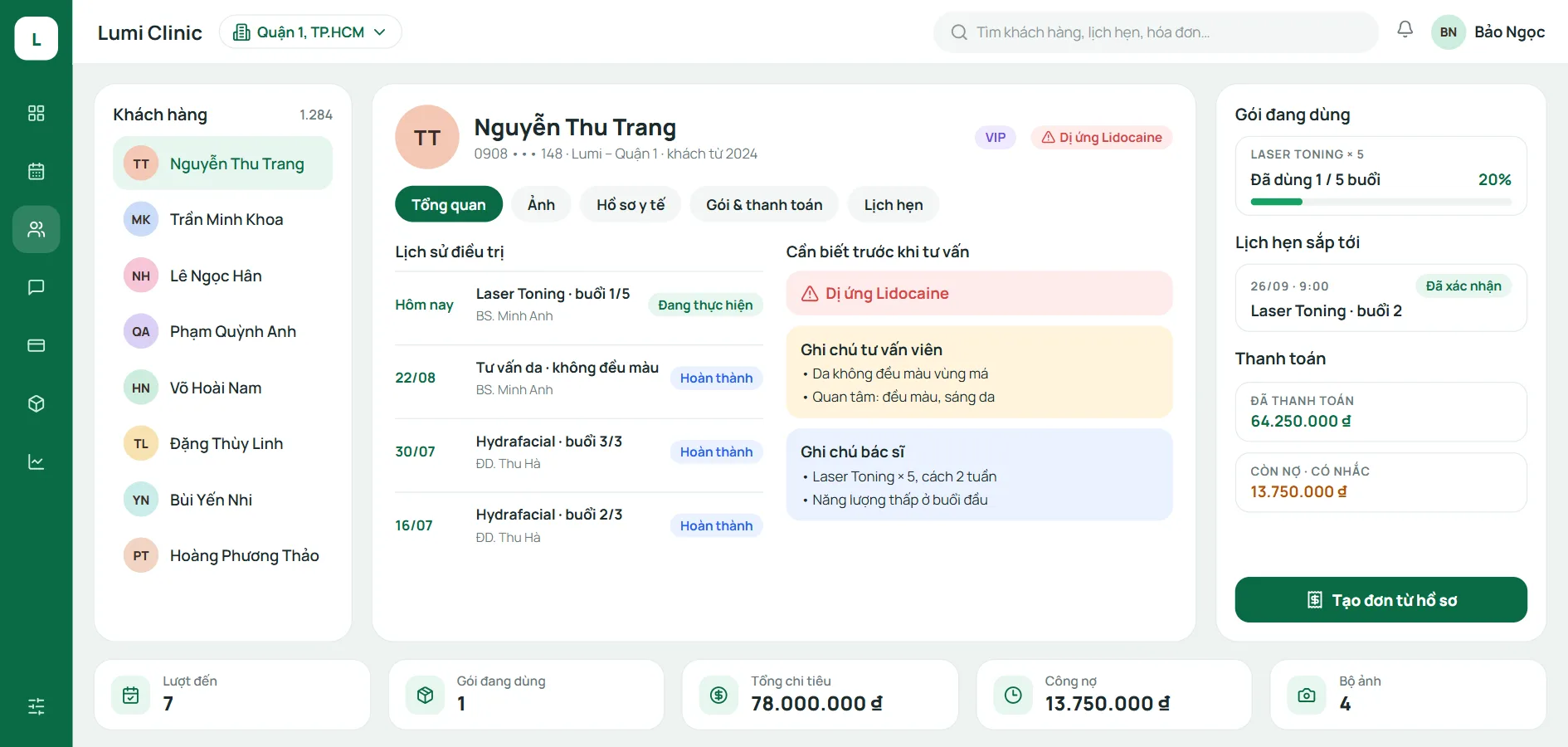
Task: Open the settings sliders icon at sidebar bottom
Action: coord(36,706)
